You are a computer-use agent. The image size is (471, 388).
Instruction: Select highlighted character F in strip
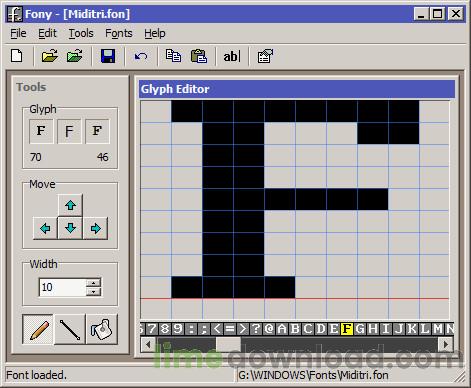coord(347,329)
